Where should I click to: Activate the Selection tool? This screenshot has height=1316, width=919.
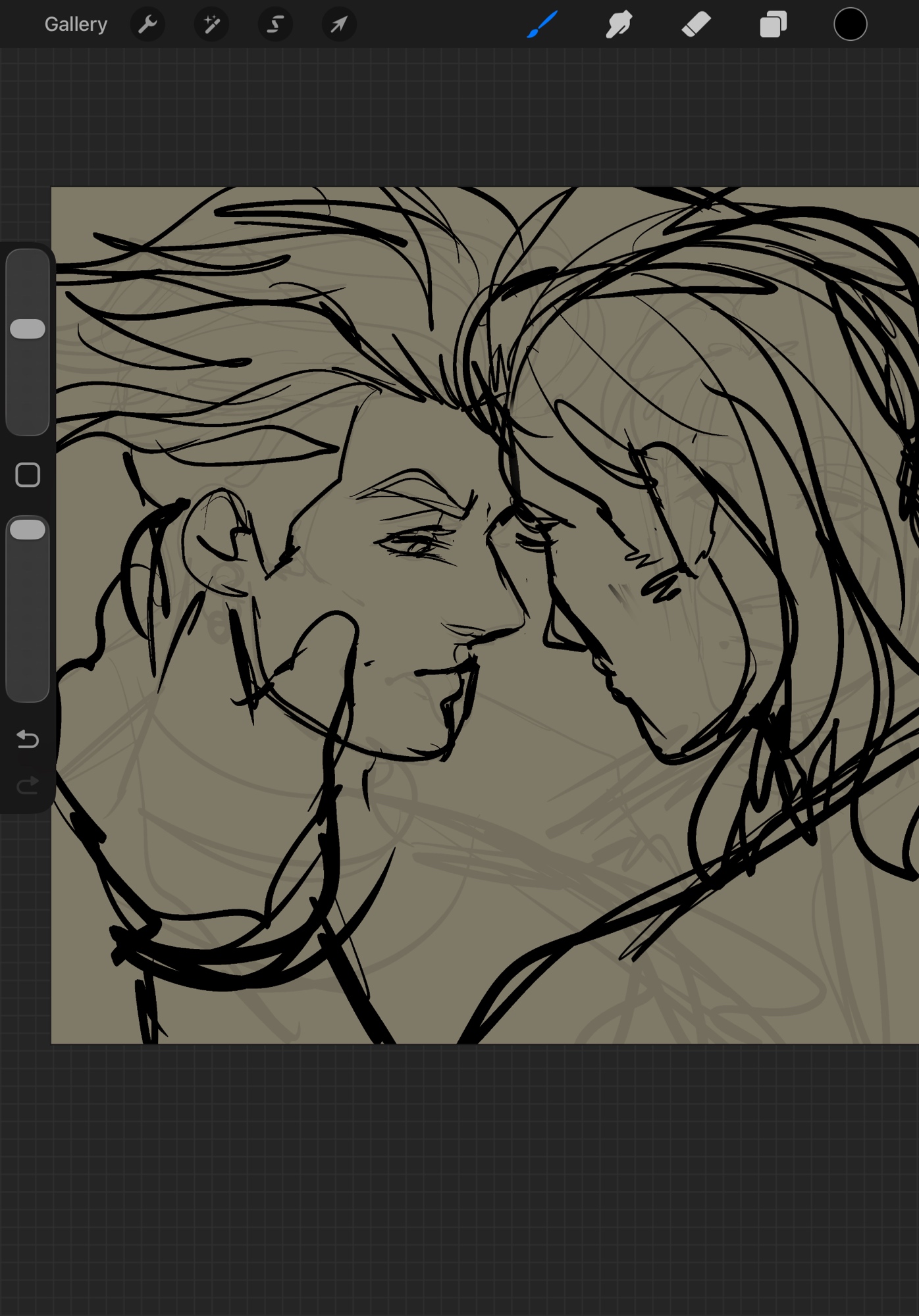275,24
